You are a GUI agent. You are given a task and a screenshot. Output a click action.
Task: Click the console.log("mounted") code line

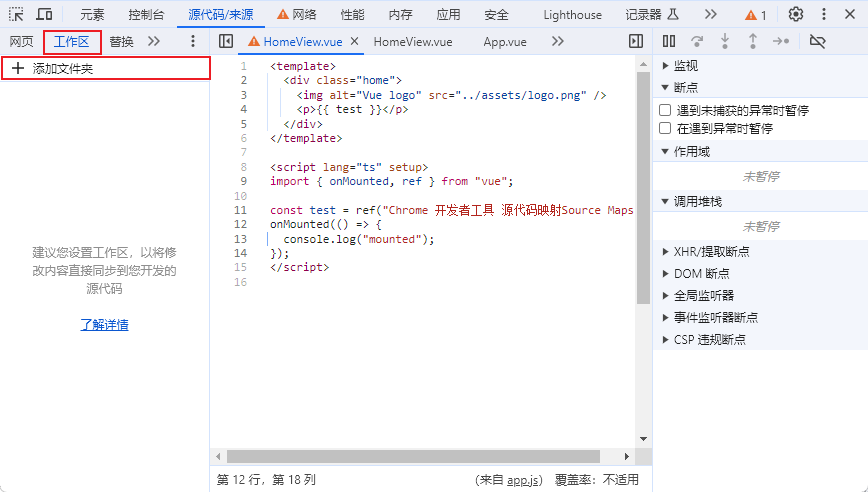click(x=359, y=239)
